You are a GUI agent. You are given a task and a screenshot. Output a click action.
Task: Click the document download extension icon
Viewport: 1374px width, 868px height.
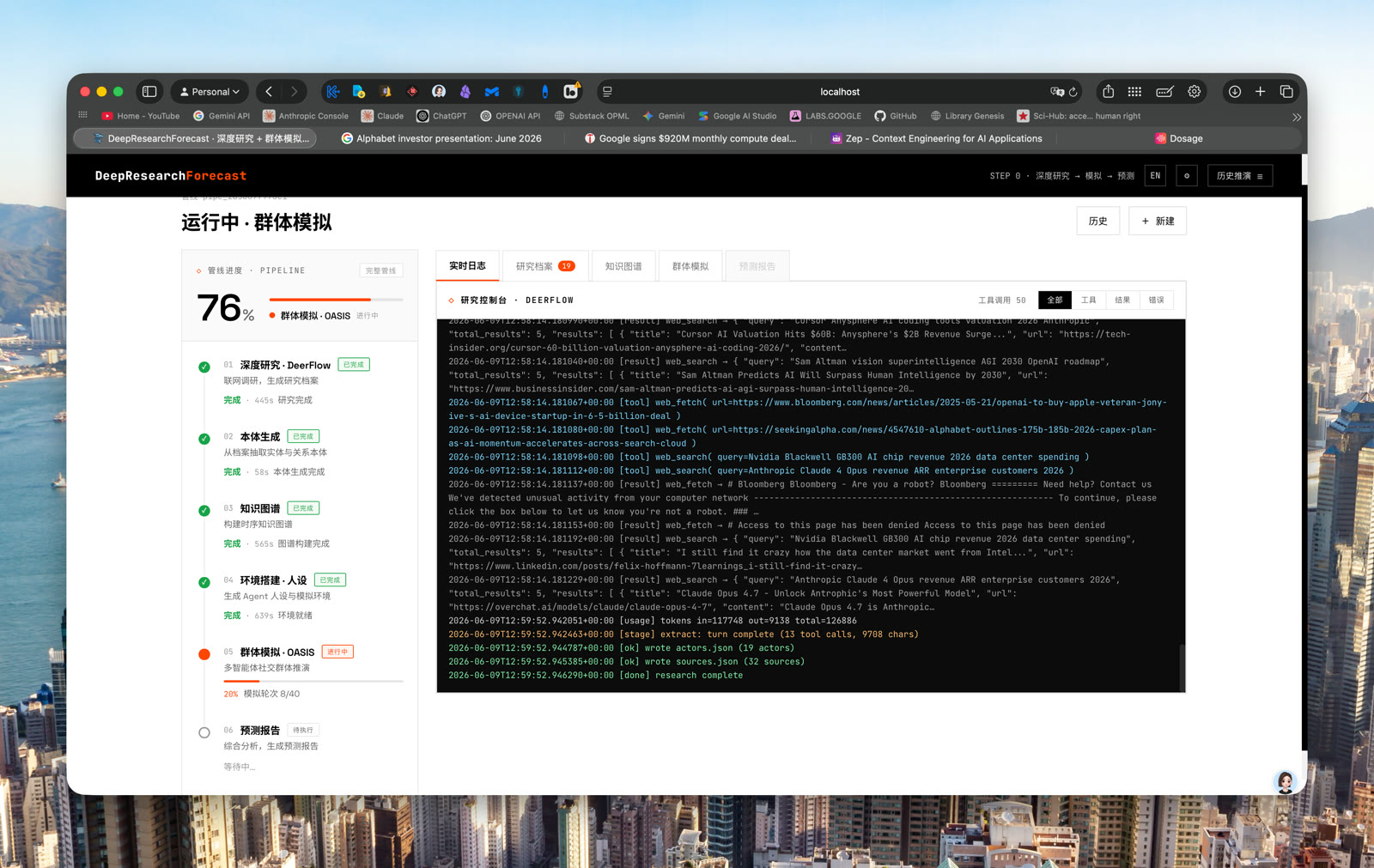359,92
